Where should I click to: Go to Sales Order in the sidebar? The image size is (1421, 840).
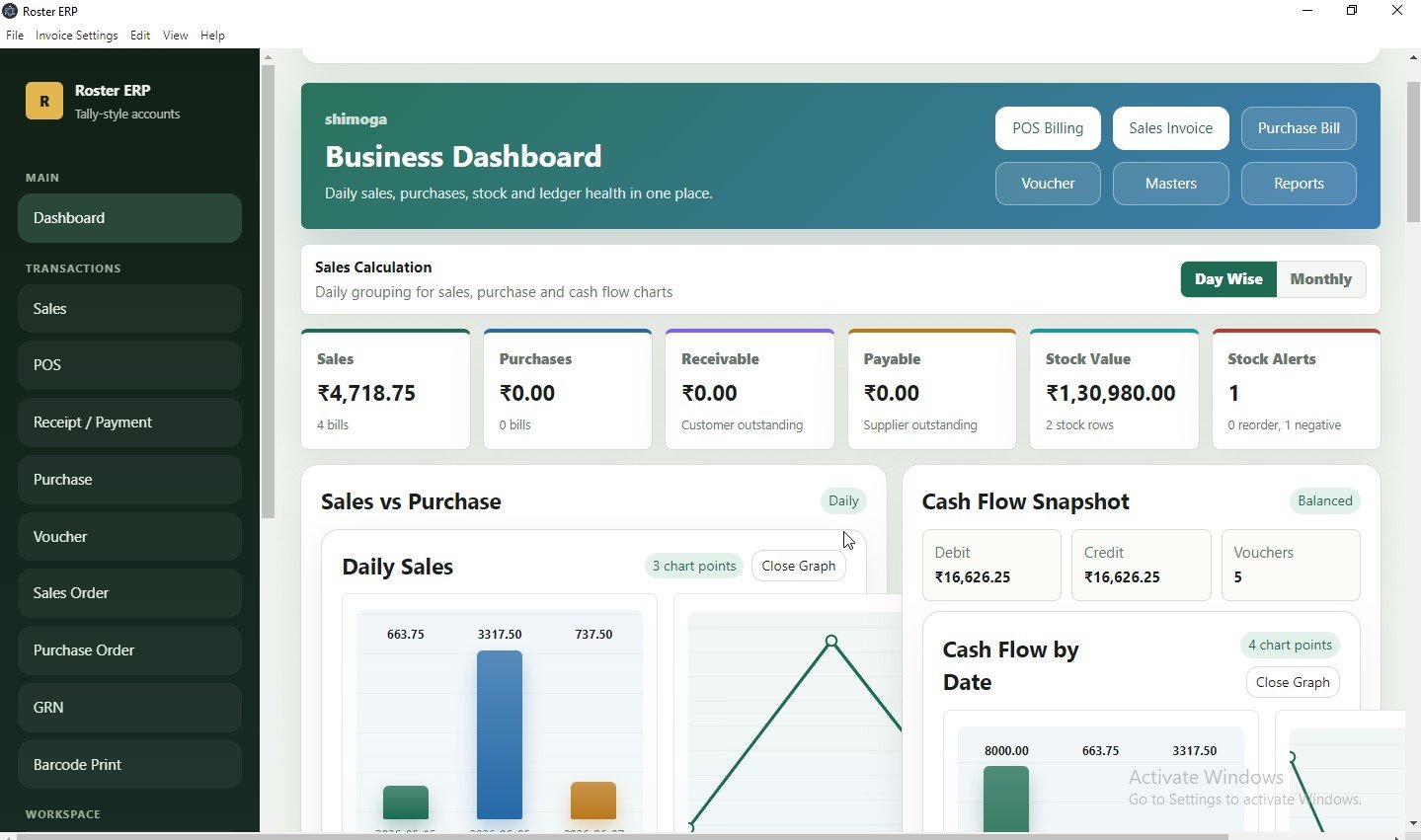(x=129, y=593)
